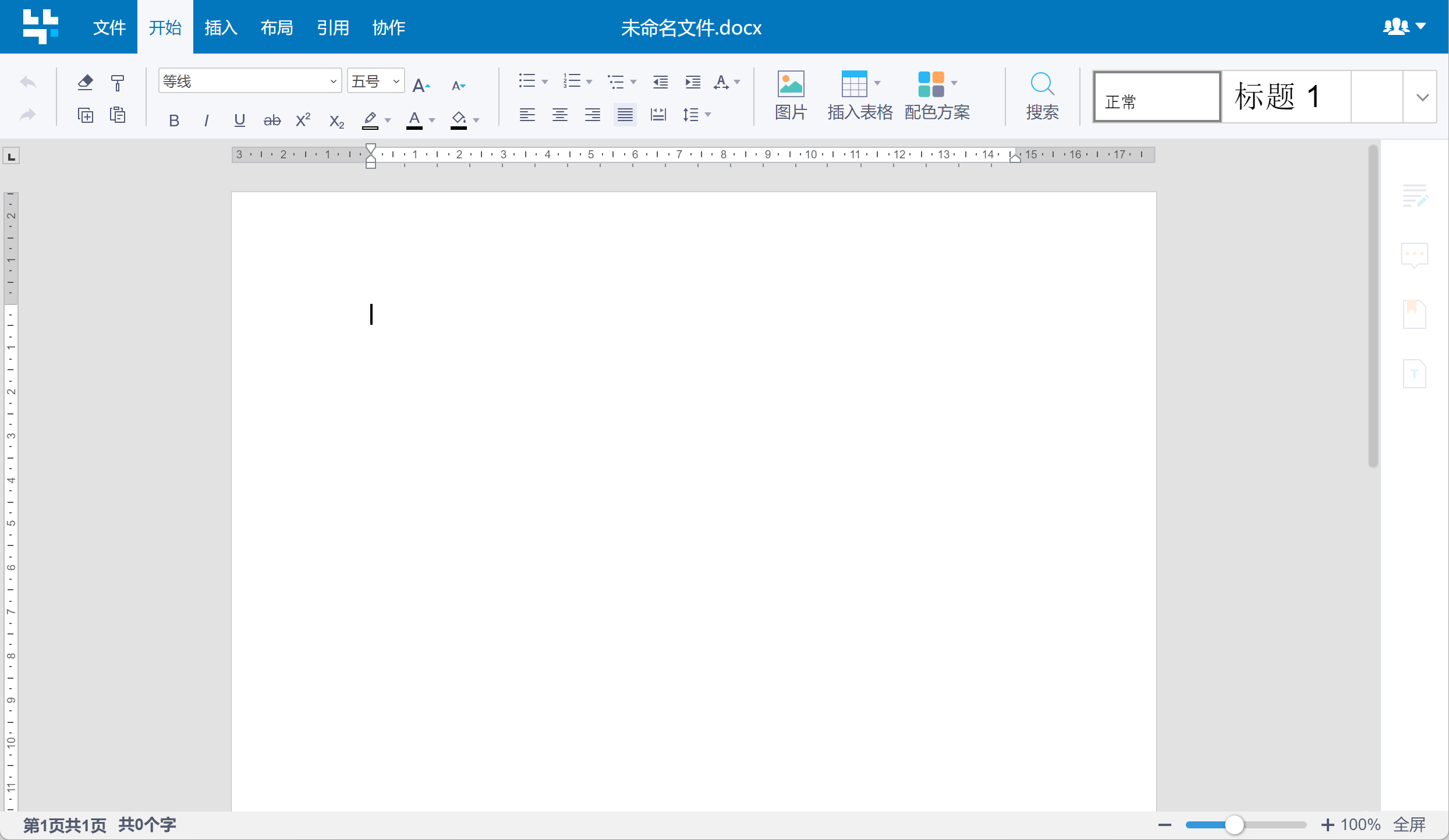
Task: Click 全屏 fullscreen button
Action: coord(1409,825)
